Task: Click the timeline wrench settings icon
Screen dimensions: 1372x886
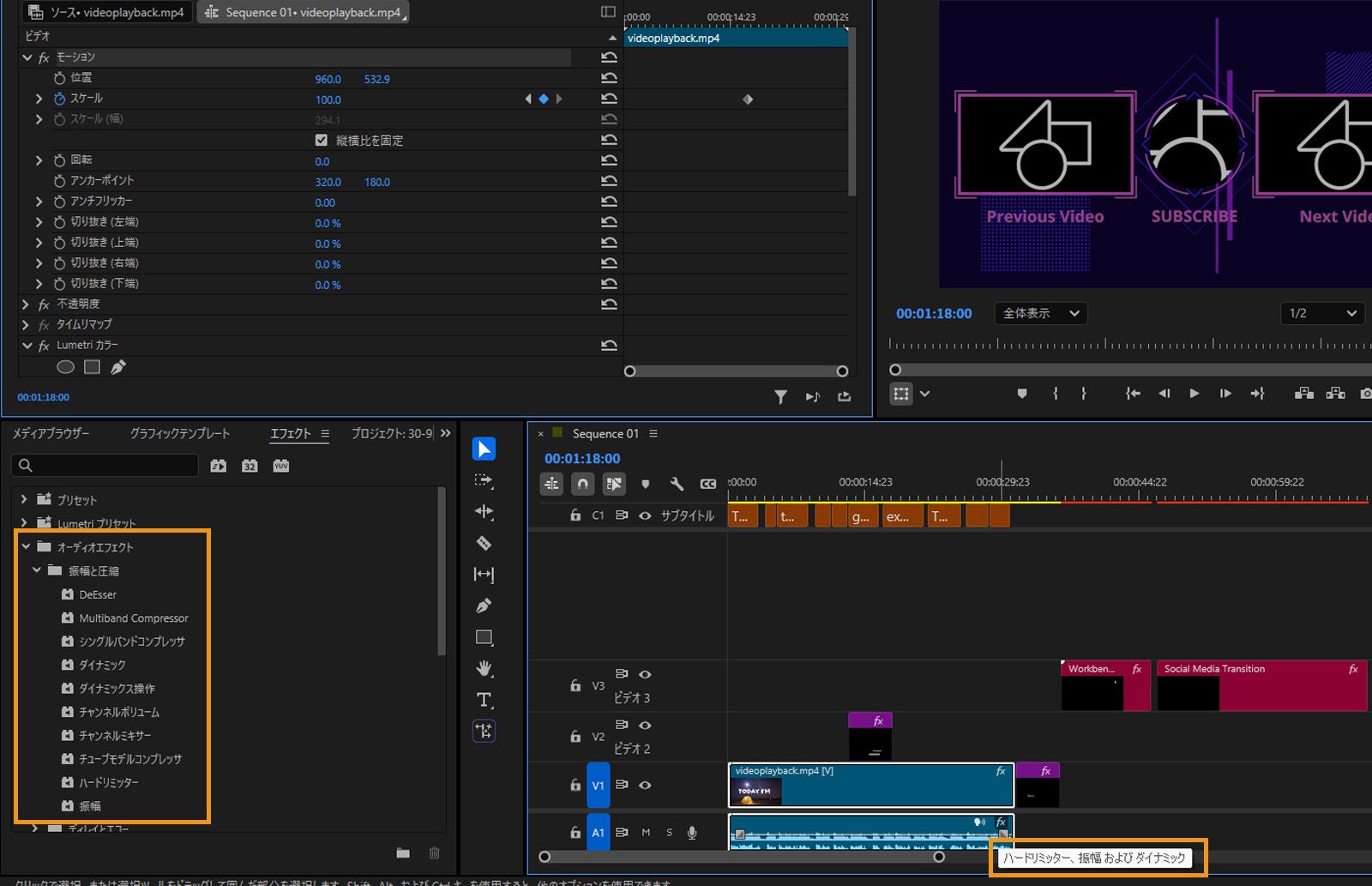Action: tap(677, 484)
